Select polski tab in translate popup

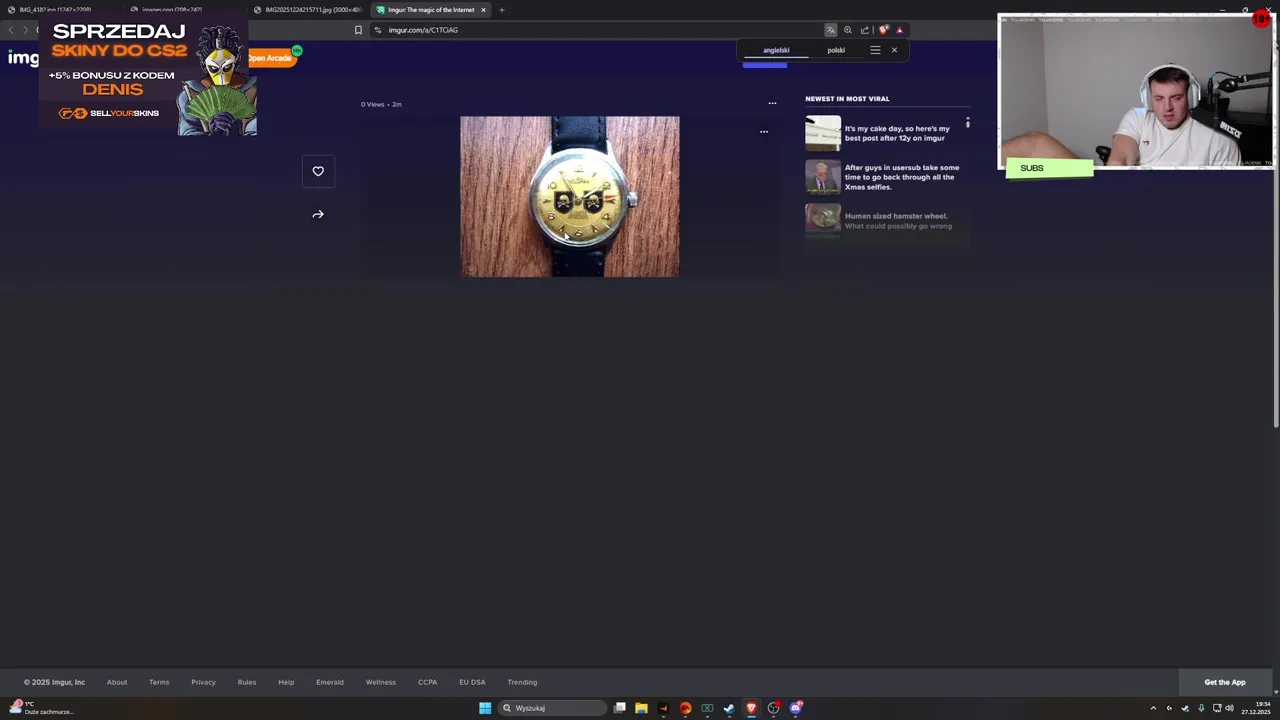point(836,50)
